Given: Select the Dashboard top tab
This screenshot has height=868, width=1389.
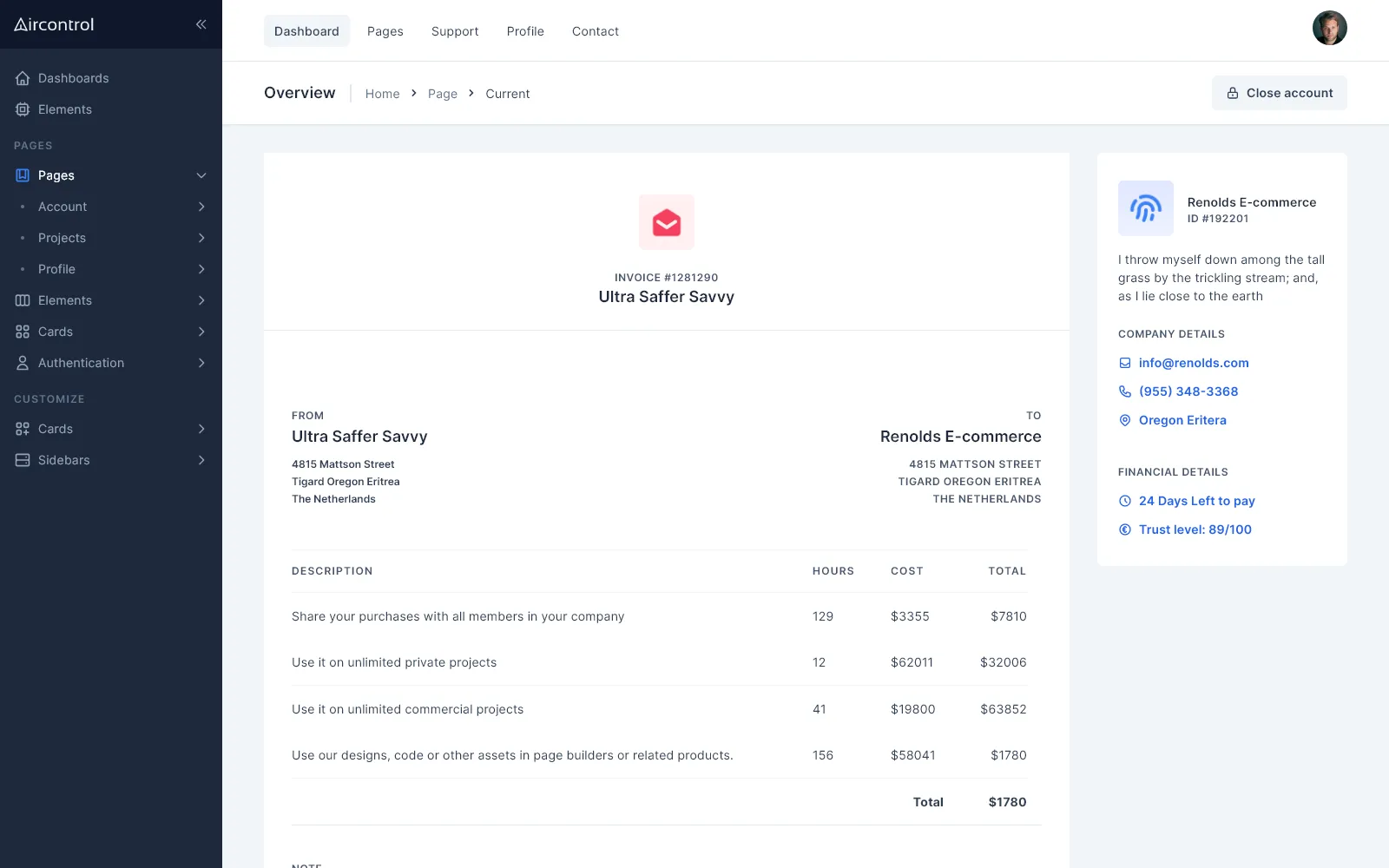Looking at the screenshot, I should pos(306,31).
